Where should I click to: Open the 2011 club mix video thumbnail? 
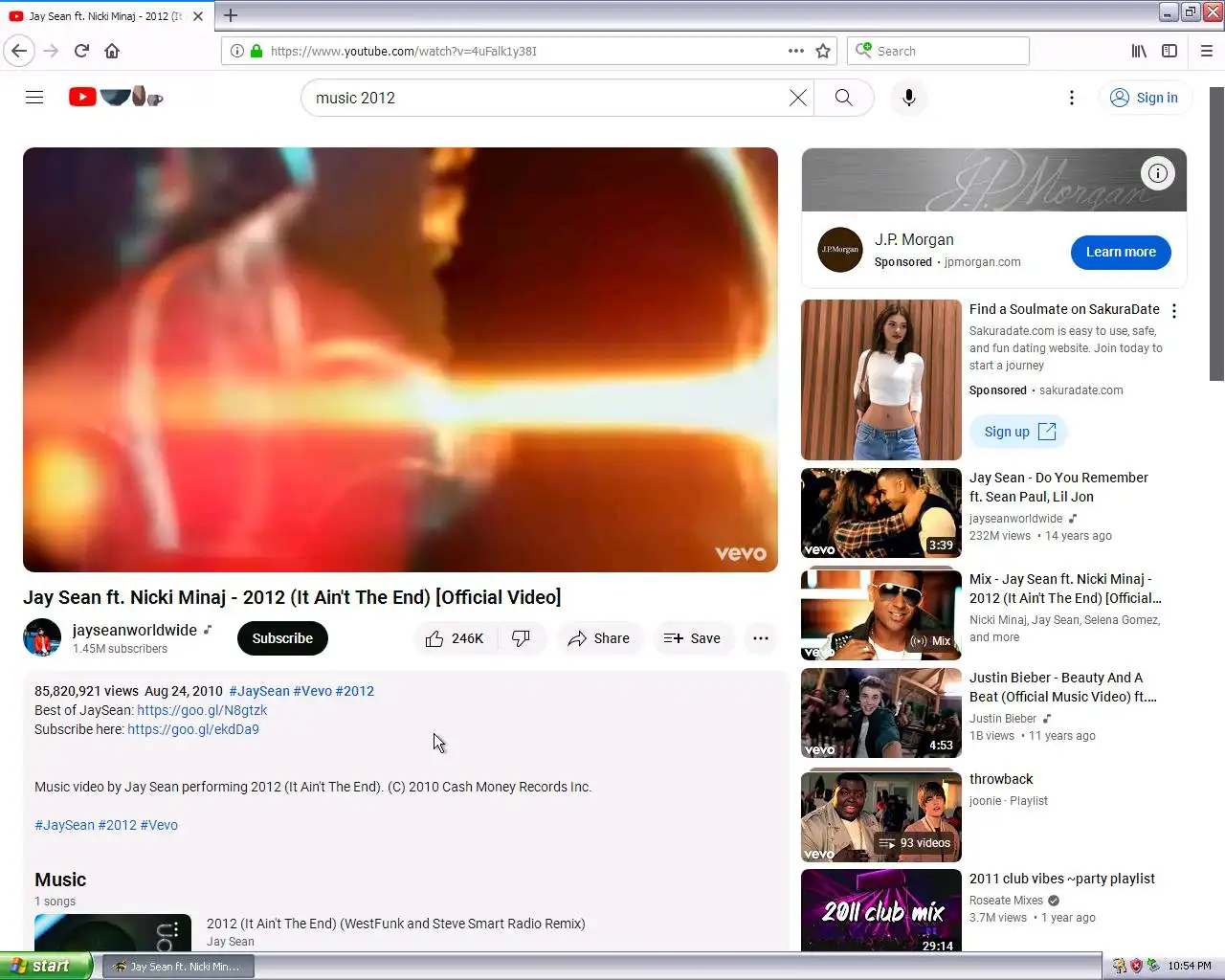coord(881,910)
